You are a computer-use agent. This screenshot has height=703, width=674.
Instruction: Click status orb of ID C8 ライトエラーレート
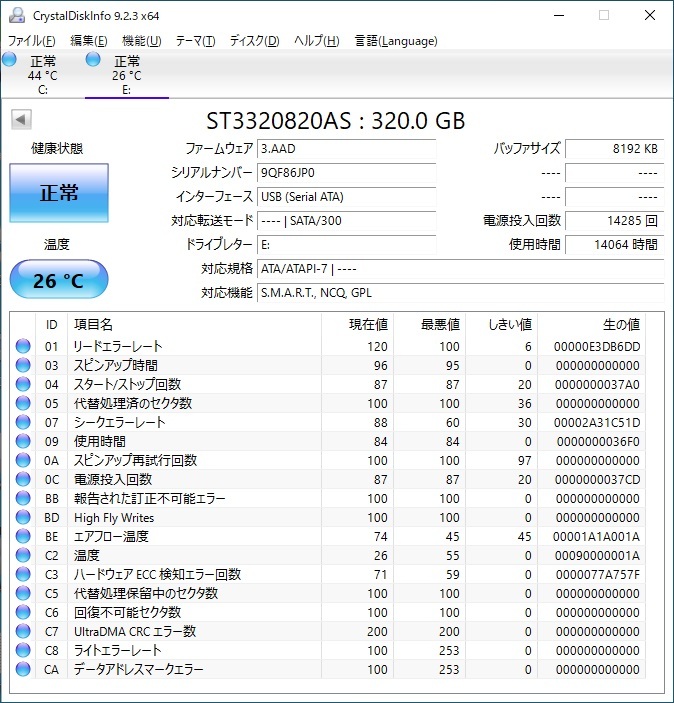click(23, 650)
